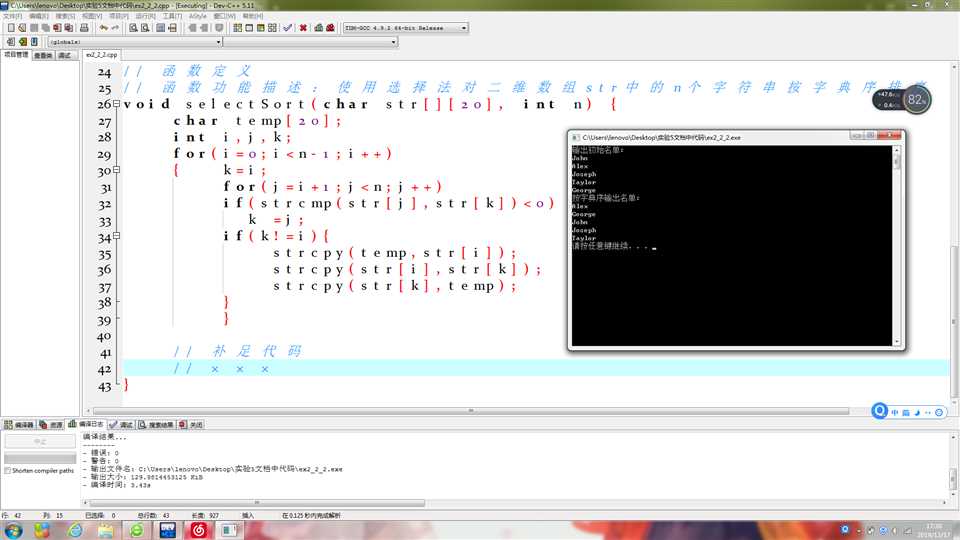Open the 编译器 bottom panel tab
The width and height of the screenshot is (960, 540).
pyautogui.click(x=19, y=425)
